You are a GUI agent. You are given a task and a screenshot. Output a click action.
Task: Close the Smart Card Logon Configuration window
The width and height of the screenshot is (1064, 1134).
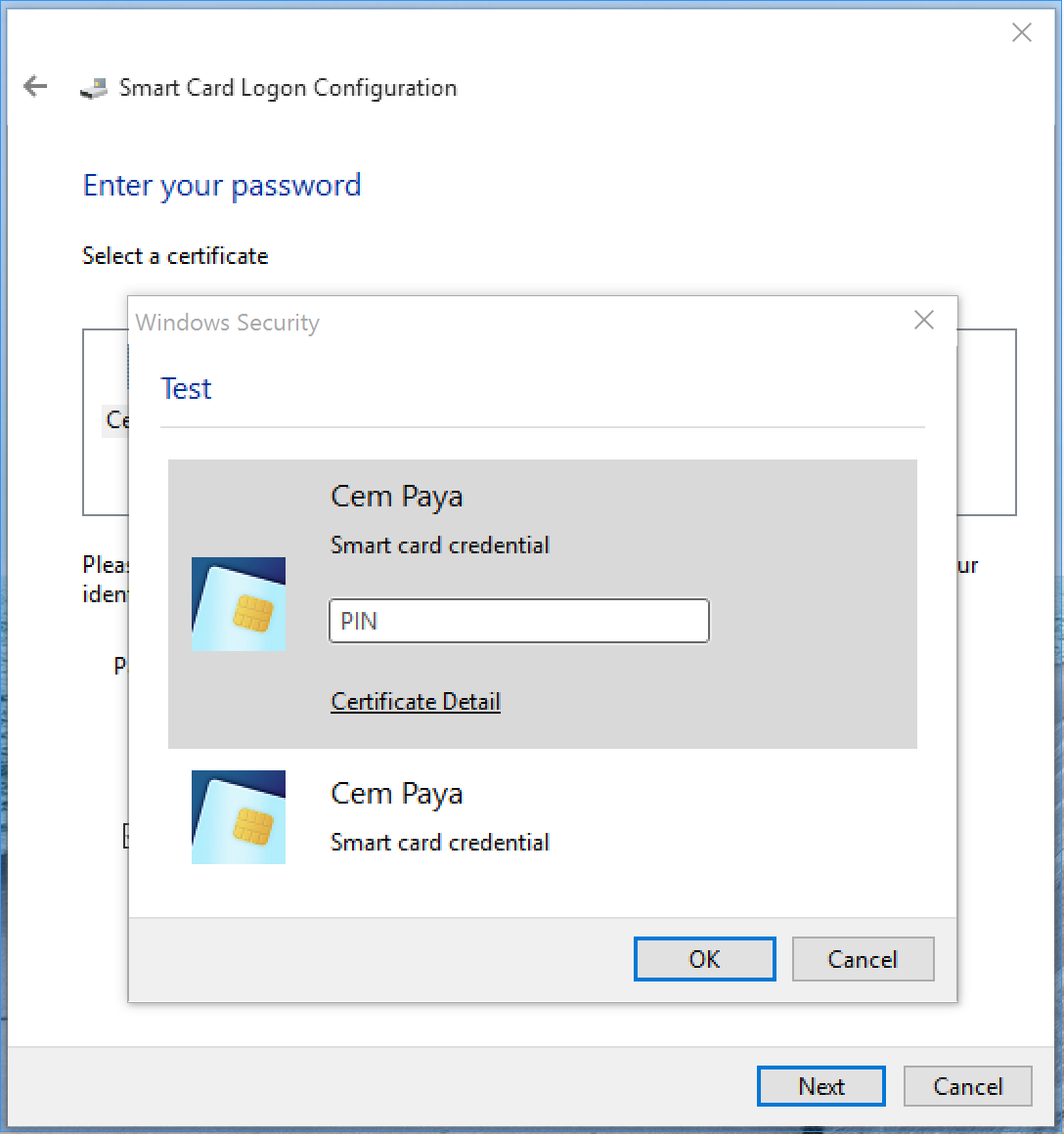(x=1021, y=33)
